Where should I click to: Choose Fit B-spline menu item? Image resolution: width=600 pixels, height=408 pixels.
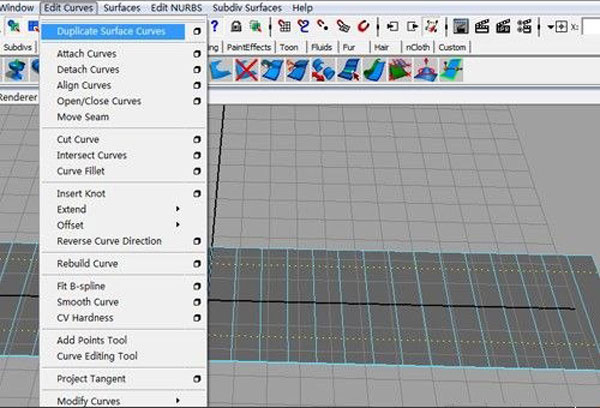pyautogui.click(x=81, y=286)
